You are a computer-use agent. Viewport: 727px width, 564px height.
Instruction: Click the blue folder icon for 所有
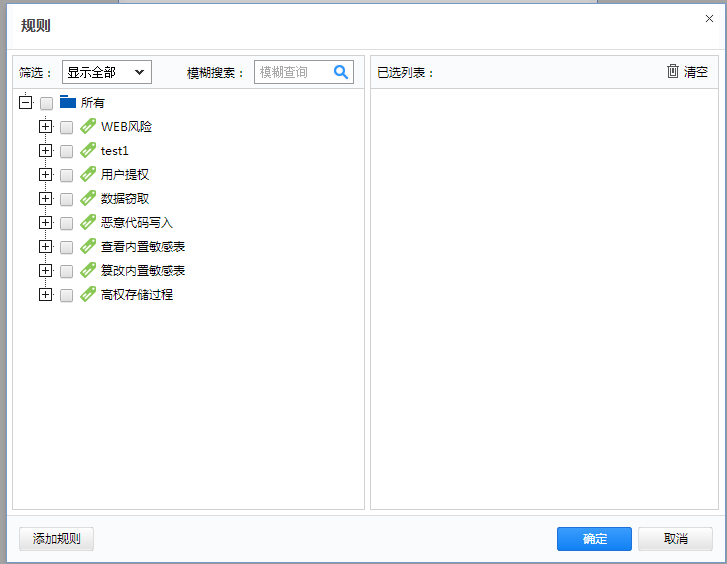[68, 102]
